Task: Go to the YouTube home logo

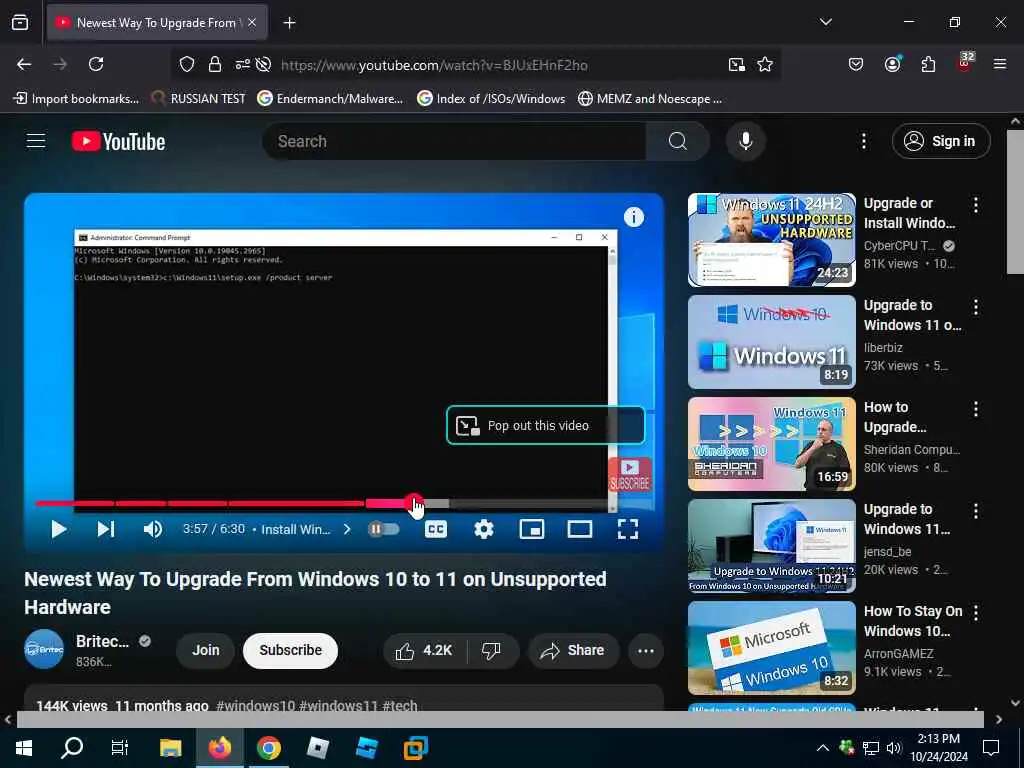Action: (x=118, y=141)
